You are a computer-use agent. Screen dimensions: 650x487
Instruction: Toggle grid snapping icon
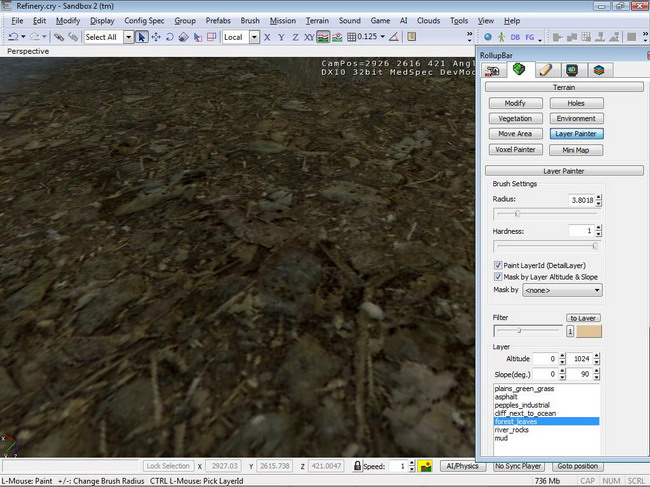tap(352, 37)
